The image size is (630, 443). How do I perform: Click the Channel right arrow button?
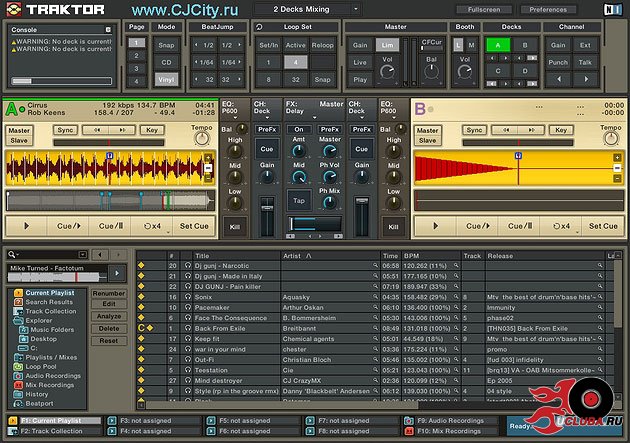(586, 79)
